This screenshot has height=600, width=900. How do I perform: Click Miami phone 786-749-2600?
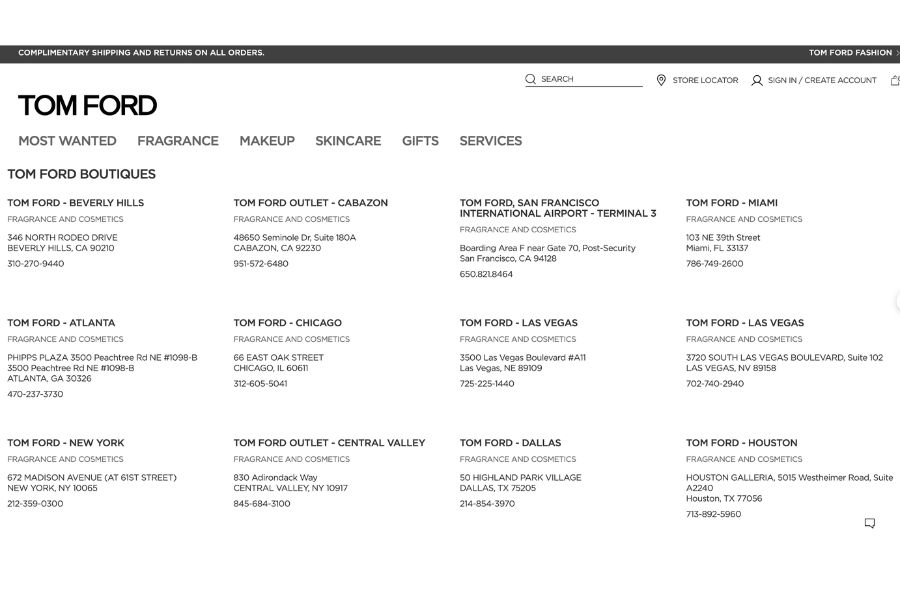(715, 264)
